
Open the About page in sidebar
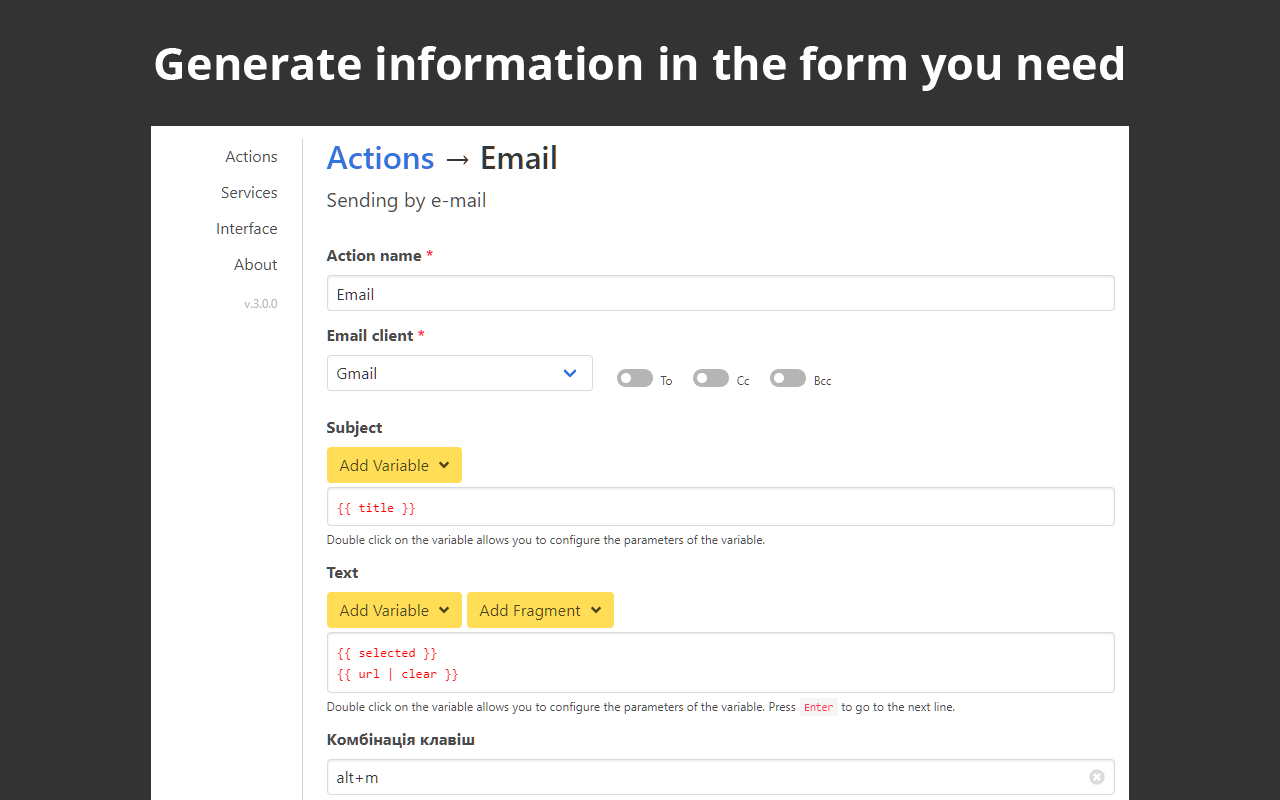point(256,265)
